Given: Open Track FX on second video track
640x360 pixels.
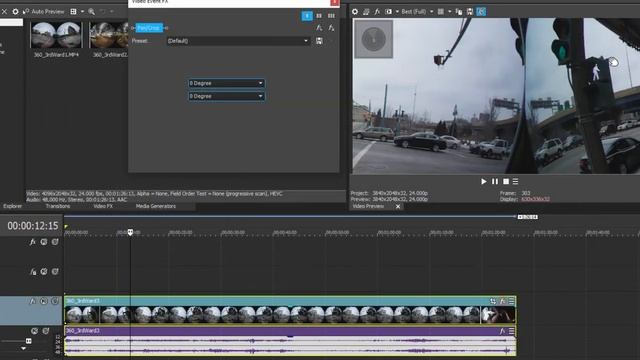Looking at the screenshot, I should [32, 272].
